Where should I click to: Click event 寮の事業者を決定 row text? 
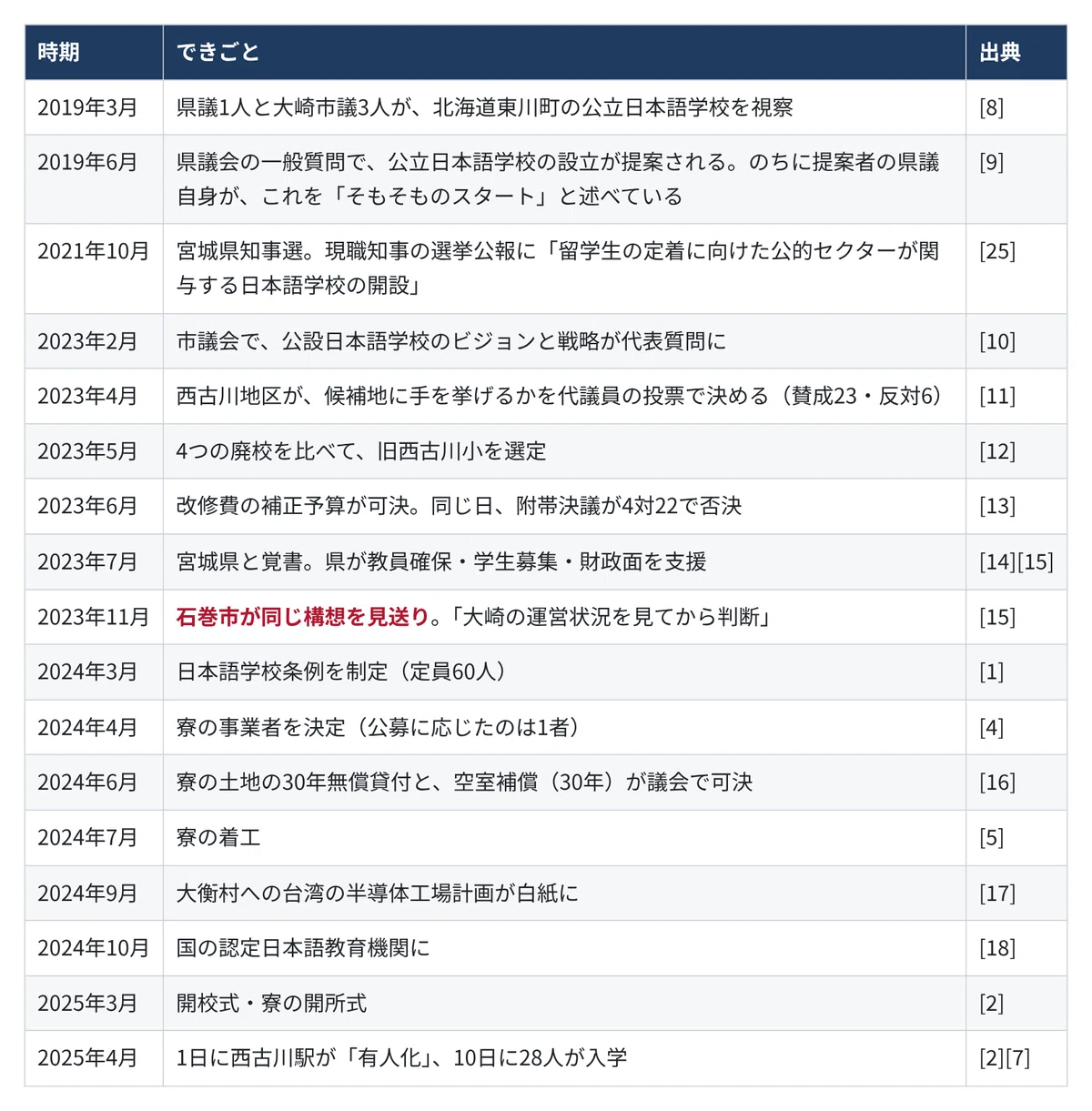(x=378, y=727)
